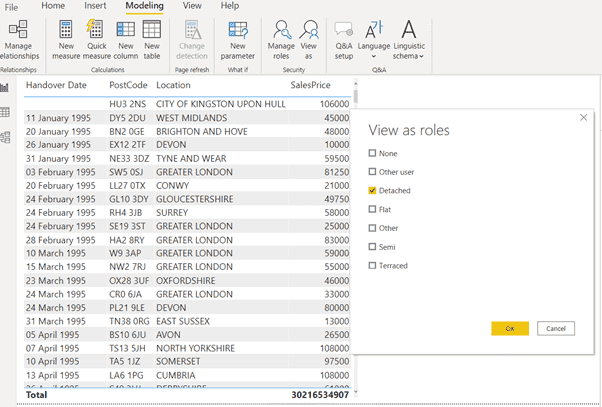Switch to Data view in sidebar
The image size is (602, 407).
[5, 112]
